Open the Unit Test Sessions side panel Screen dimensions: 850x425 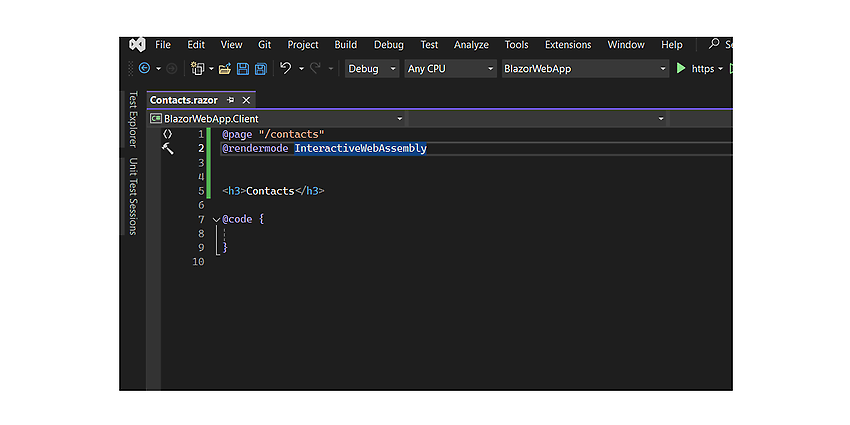[133, 196]
